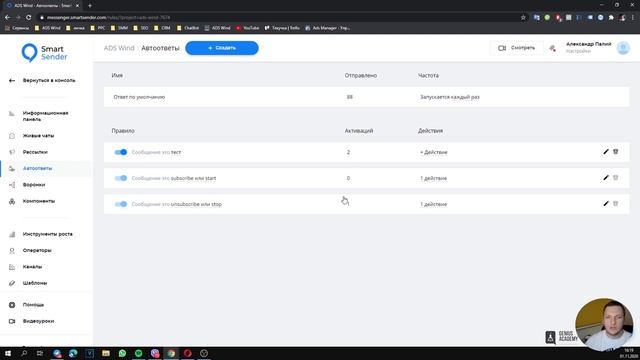Click the Помощь sidebar icon

pos(12,304)
